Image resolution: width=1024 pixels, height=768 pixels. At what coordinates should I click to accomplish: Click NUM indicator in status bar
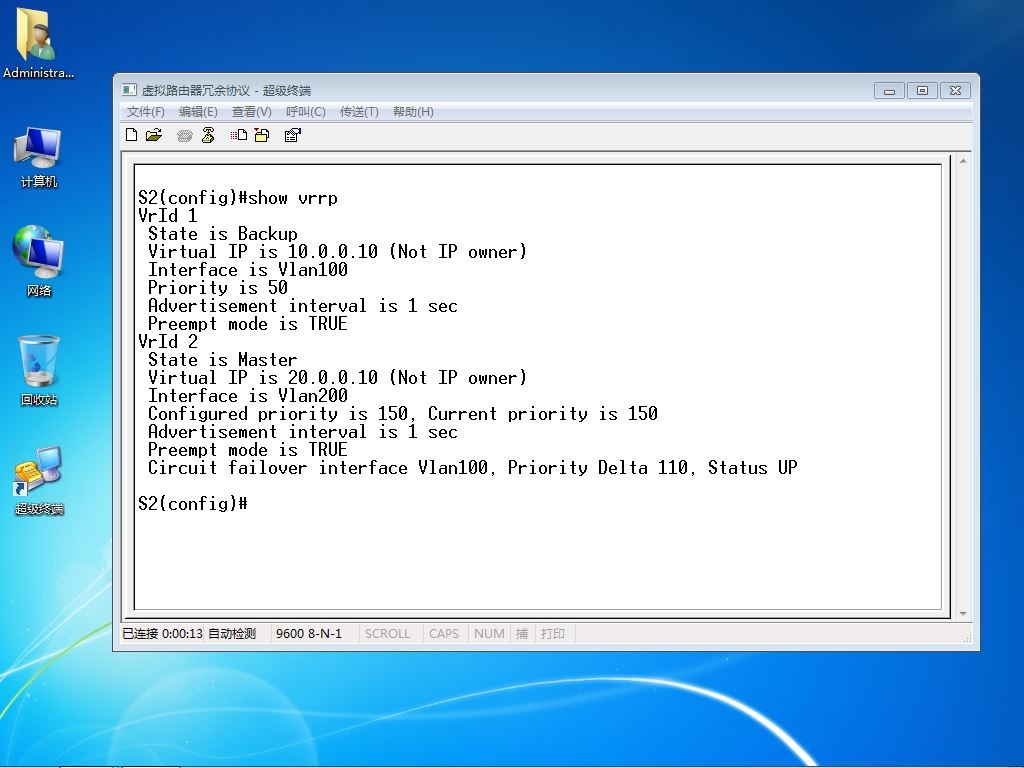[x=489, y=633]
